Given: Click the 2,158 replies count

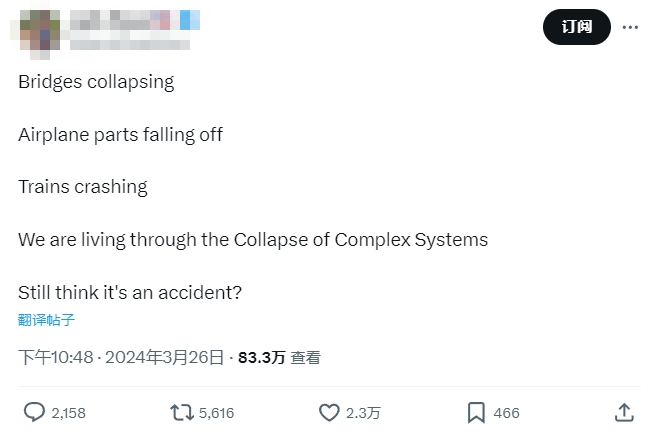Looking at the screenshot, I should [69, 413].
